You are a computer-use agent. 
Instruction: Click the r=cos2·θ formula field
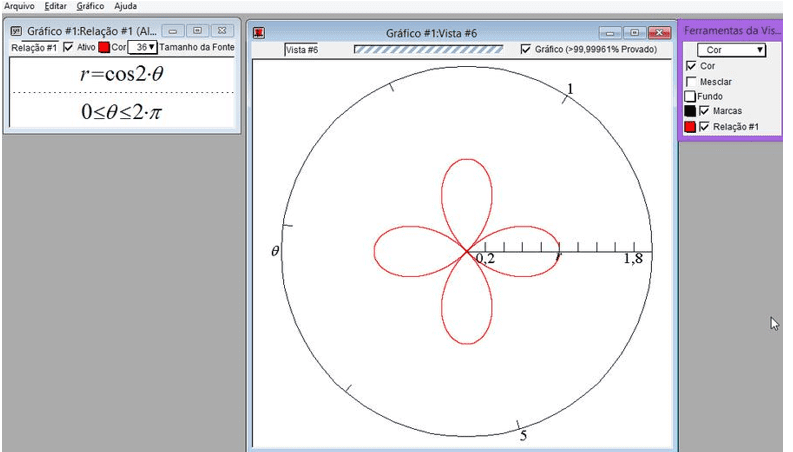tap(122, 74)
